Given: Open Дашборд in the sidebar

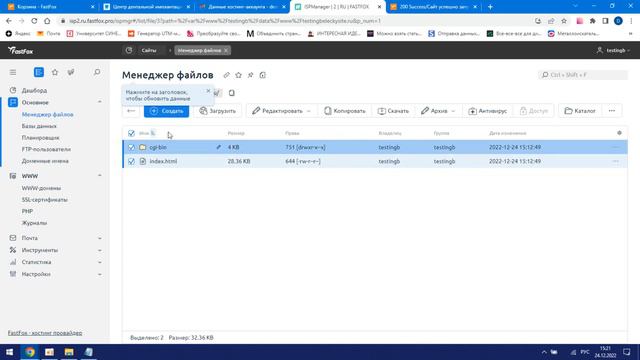Looking at the screenshot, I should 34,90.
